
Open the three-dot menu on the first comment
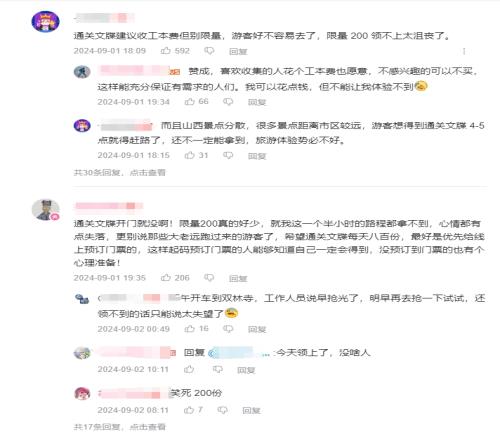pos(464,51)
